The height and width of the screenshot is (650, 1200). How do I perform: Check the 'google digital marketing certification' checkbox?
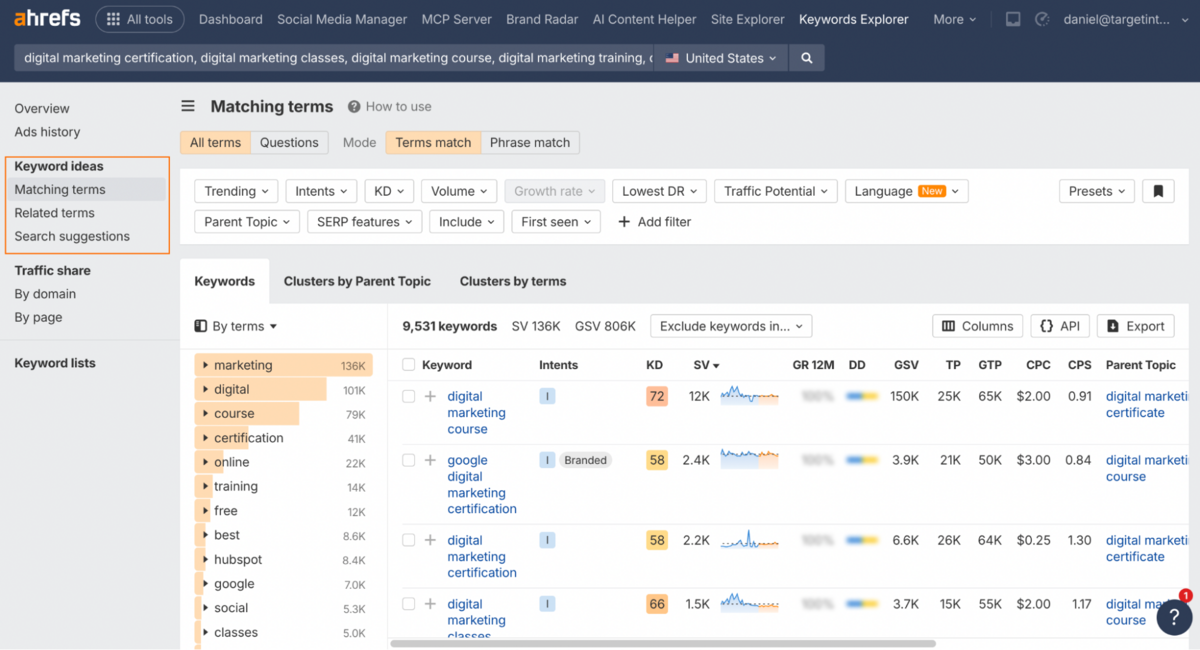pos(408,461)
